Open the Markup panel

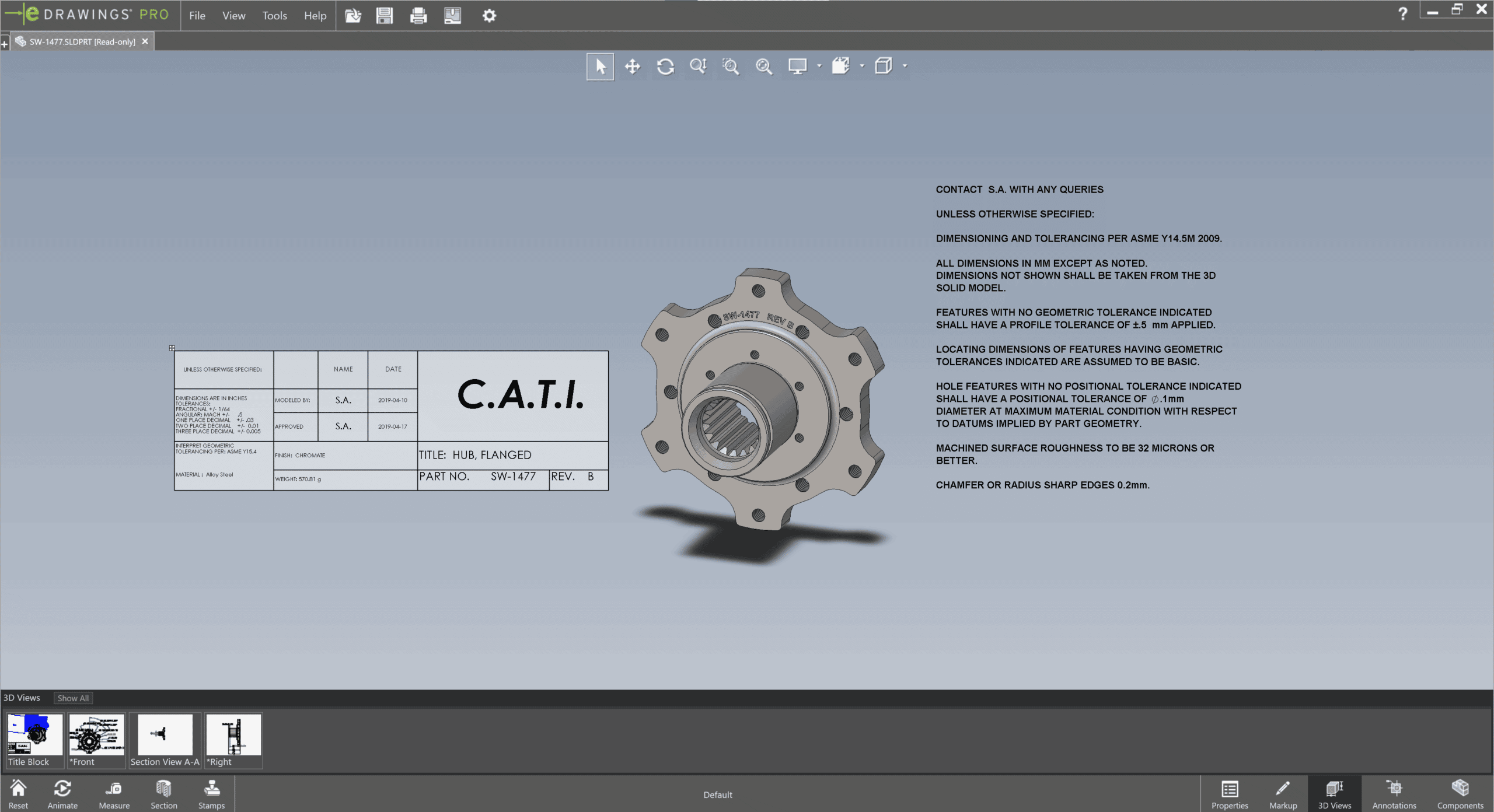[x=1283, y=794]
